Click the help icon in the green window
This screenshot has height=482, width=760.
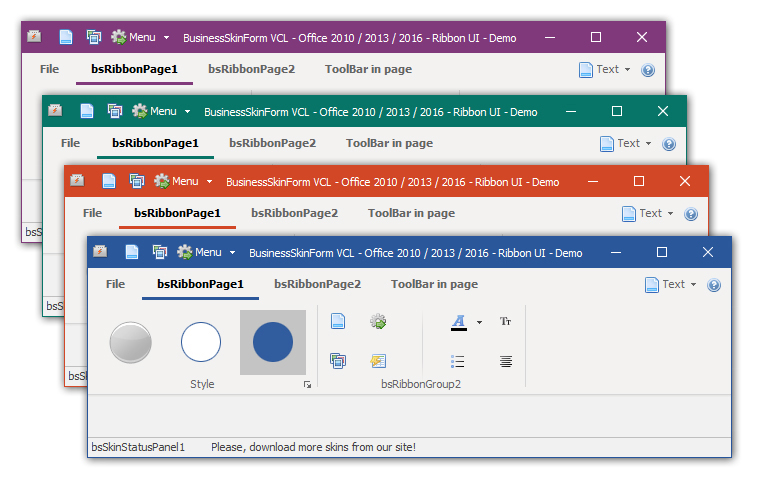pos(669,144)
